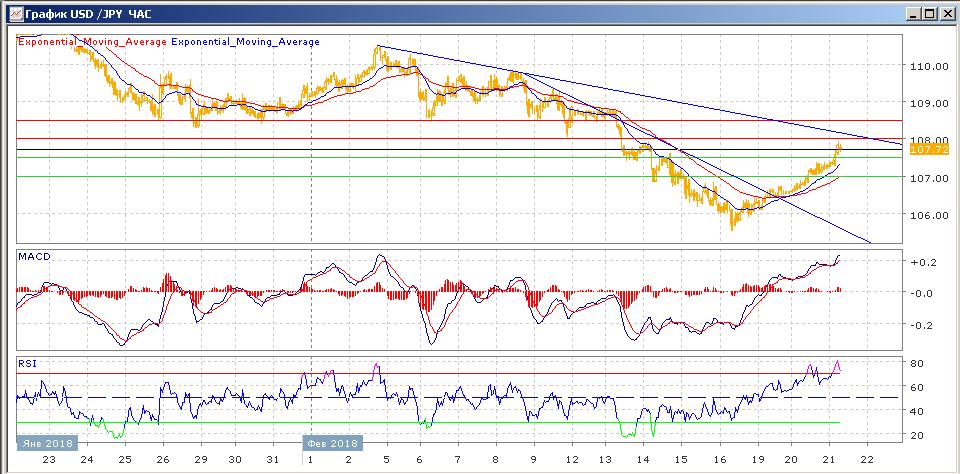Click the +0.2 MACD axis label
960x474 pixels.
(x=923, y=261)
